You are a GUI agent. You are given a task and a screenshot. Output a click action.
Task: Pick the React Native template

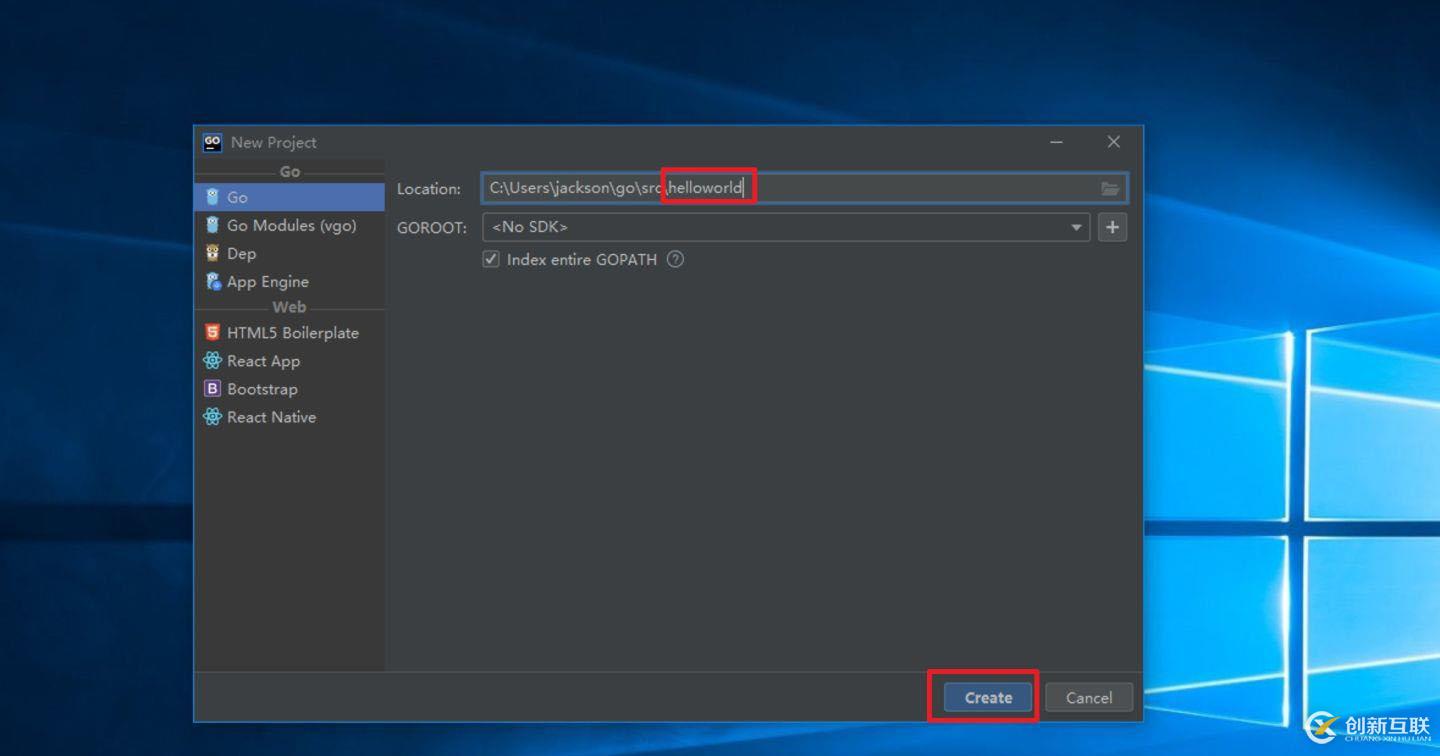(x=289, y=416)
